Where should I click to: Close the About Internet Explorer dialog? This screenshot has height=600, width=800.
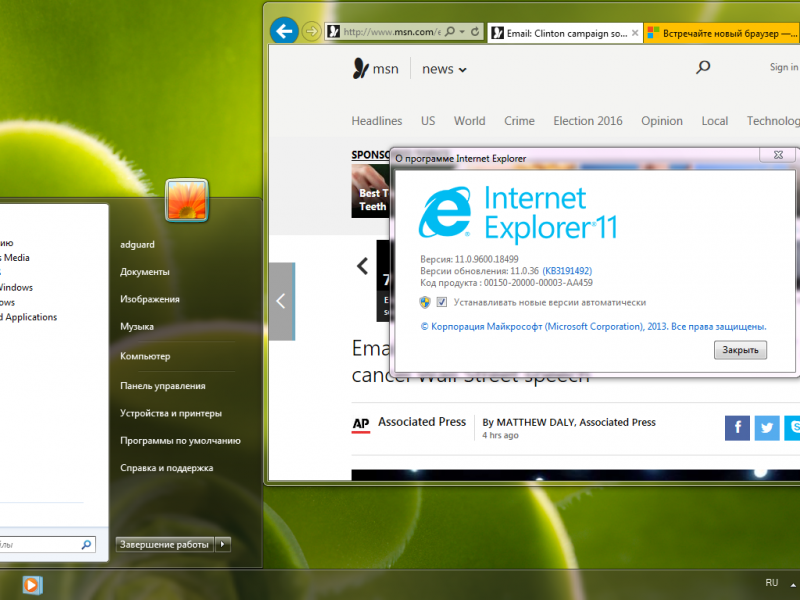[778, 155]
